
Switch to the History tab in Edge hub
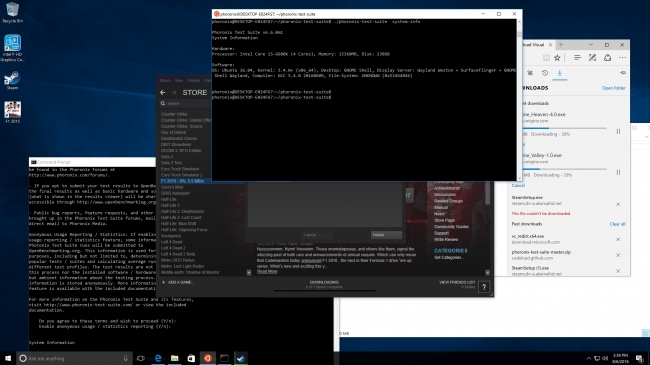[545, 73]
